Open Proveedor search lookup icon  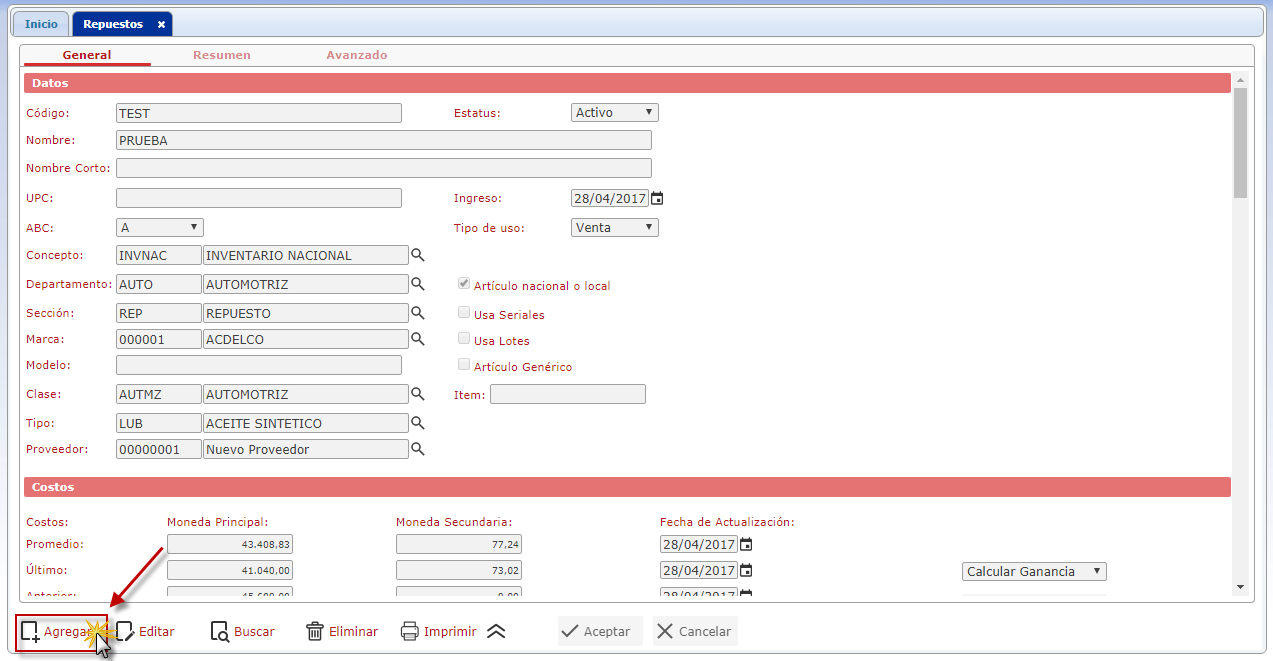pos(418,449)
